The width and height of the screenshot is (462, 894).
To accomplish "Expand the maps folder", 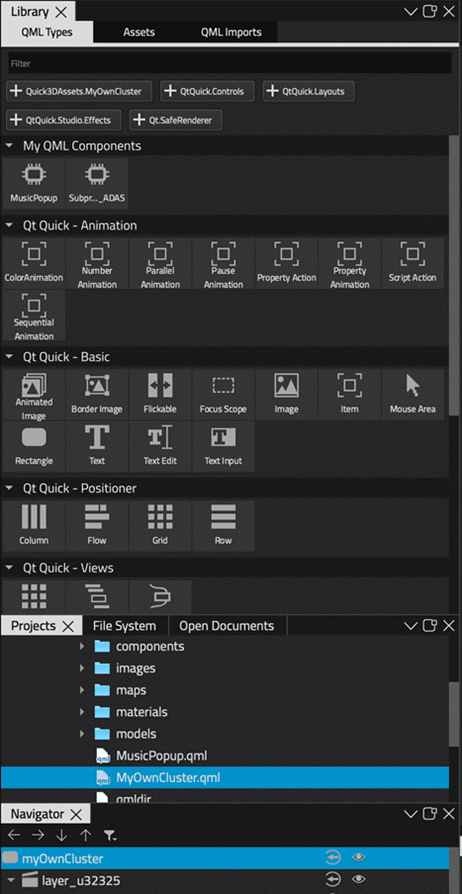I will tap(82, 690).
